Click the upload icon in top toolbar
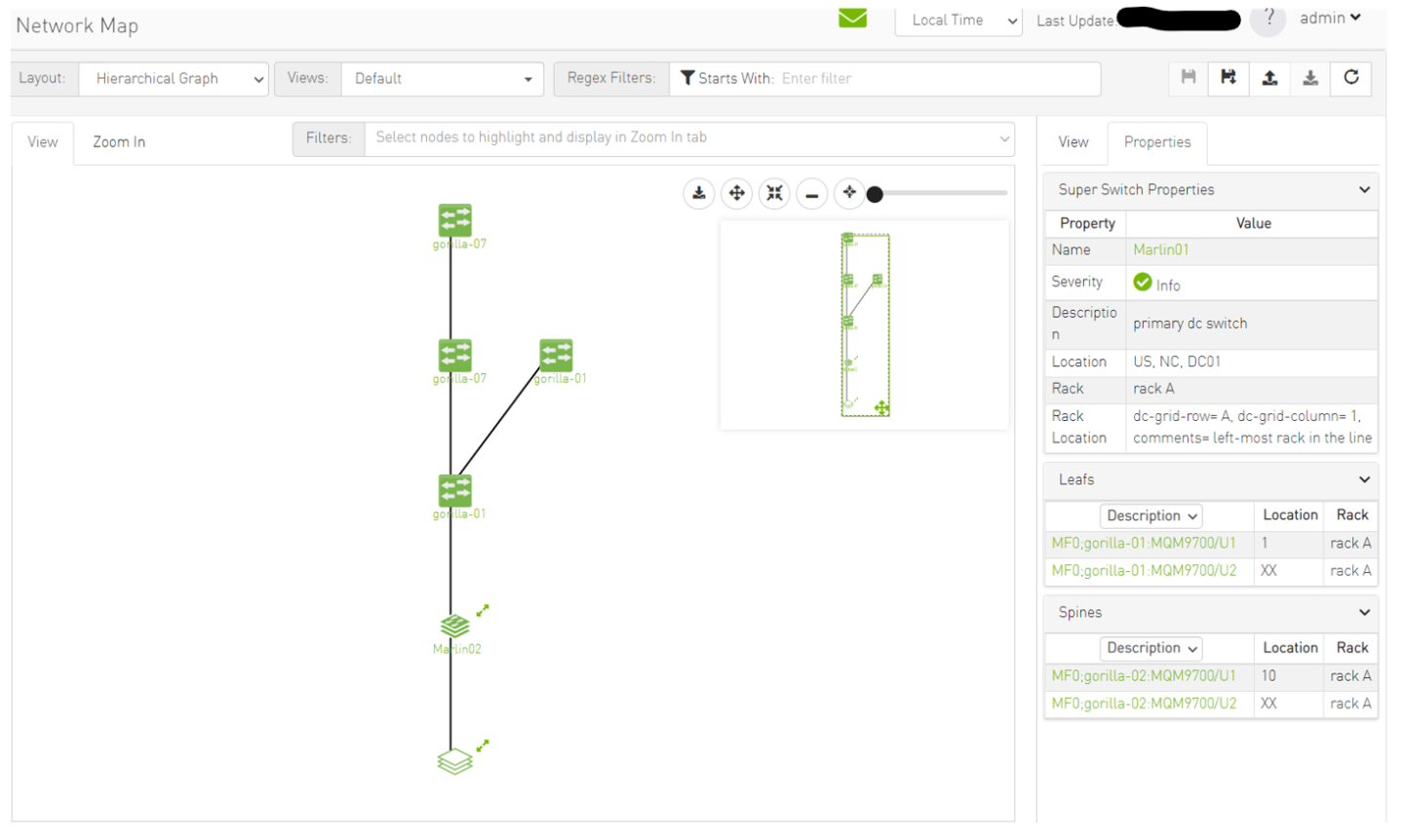The width and height of the screenshot is (1404, 840). [x=1269, y=78]
